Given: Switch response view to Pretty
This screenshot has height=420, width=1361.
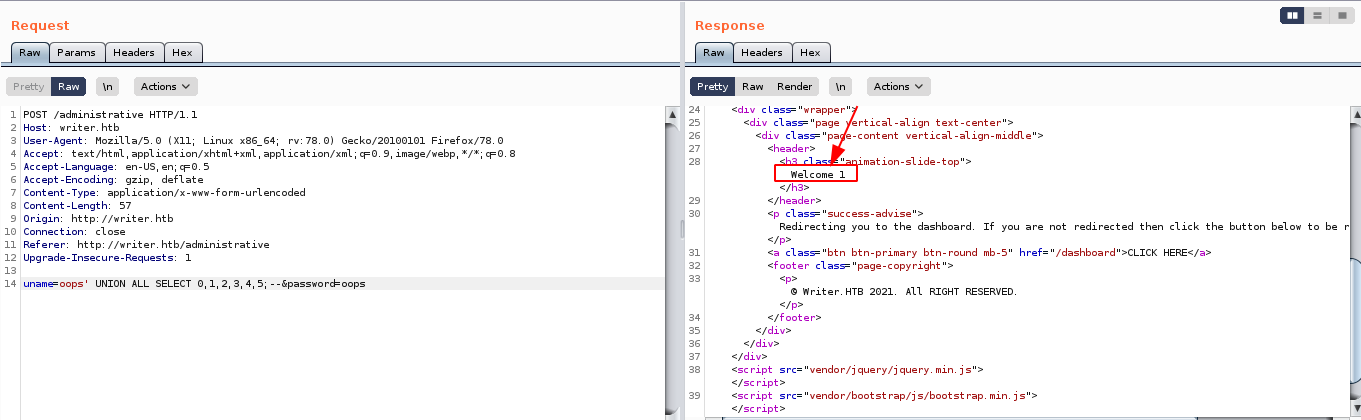Looking at the screenshot, I should coord(712,87).
